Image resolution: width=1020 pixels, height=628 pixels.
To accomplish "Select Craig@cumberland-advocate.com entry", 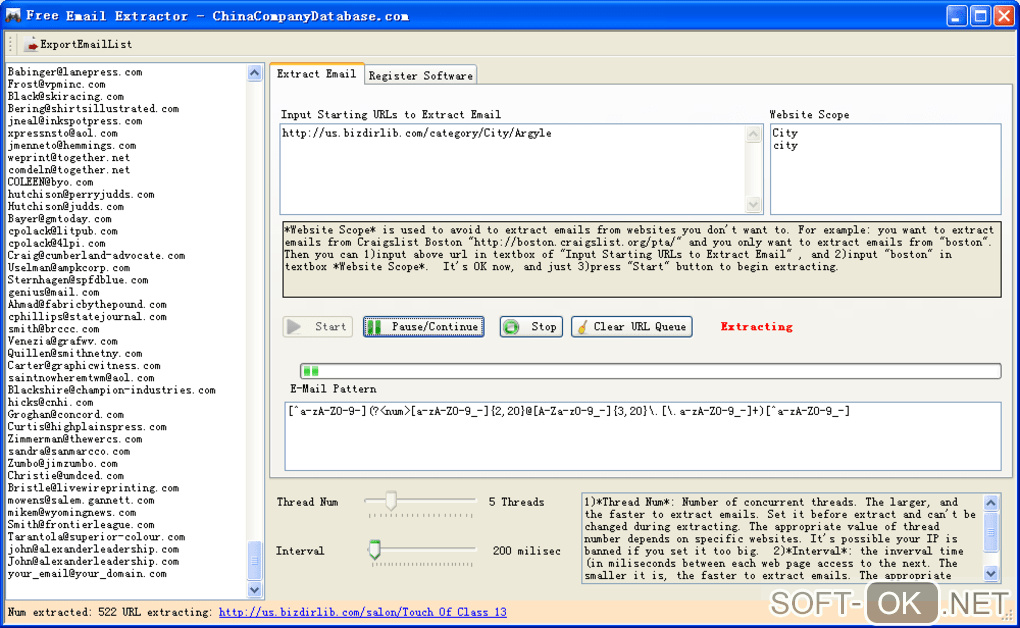I will pos(96,256).
